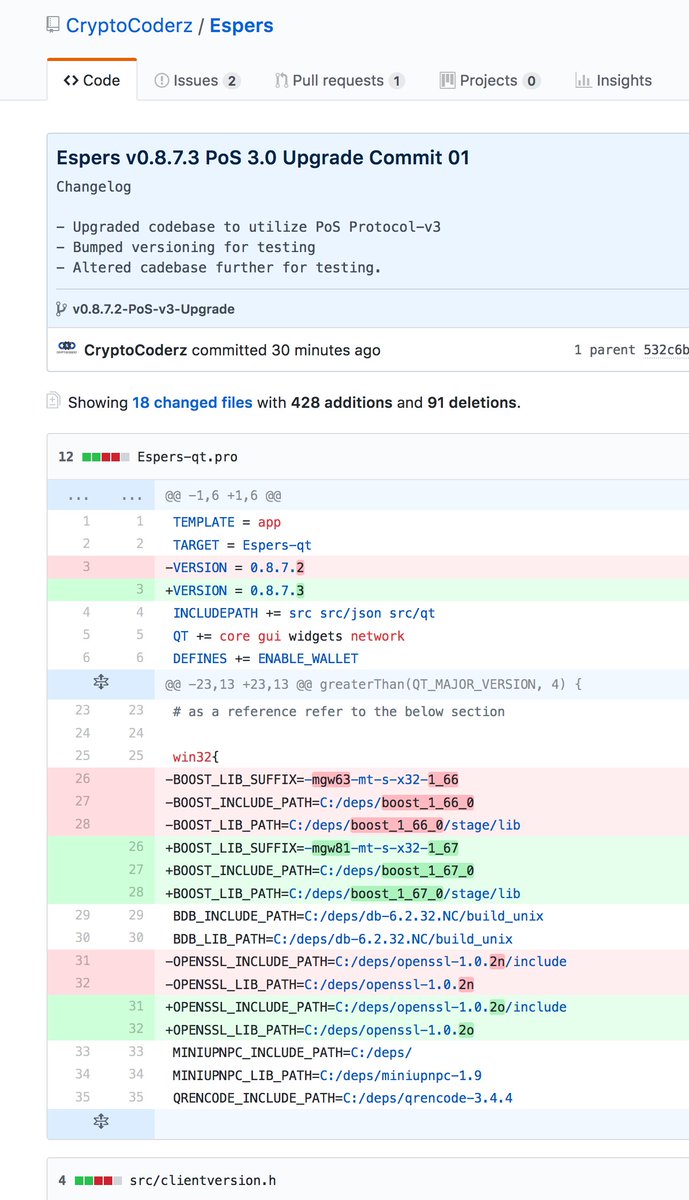The height and width of the screenshot is (1200, 689).
Task: Click the git branch icon
Action: (61, 309)
